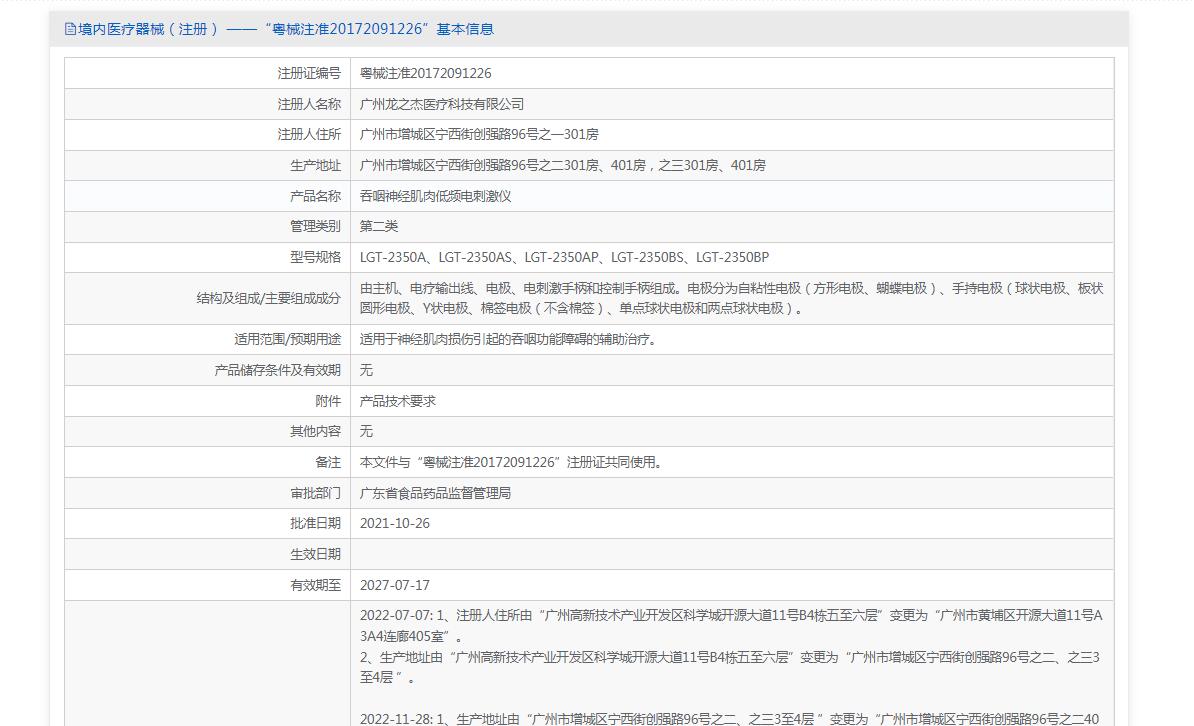
Task: Click the 备注 remark text
Action: 510,462
